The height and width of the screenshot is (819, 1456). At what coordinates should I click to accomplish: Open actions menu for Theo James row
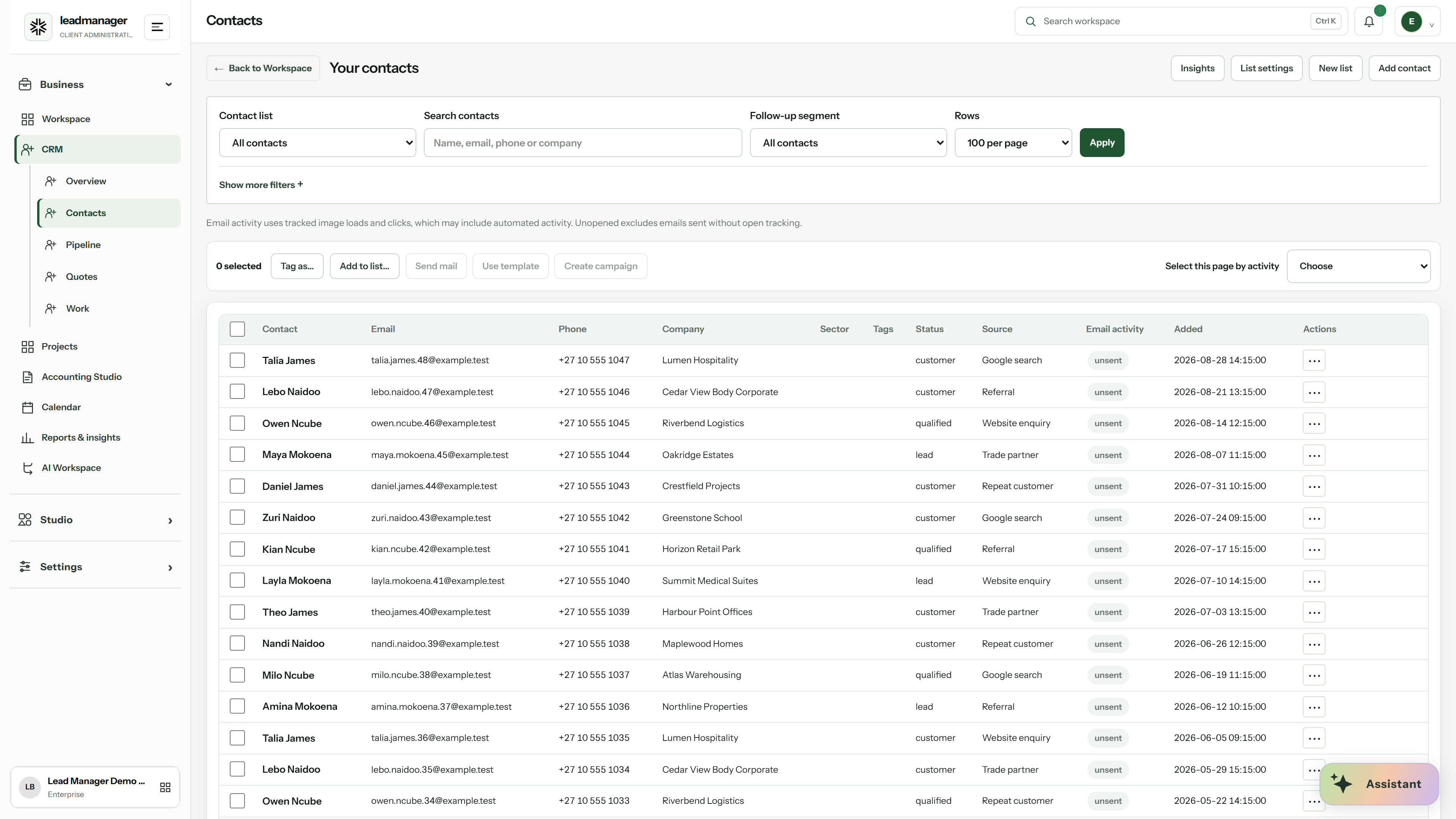click(x=1314, y=612)
